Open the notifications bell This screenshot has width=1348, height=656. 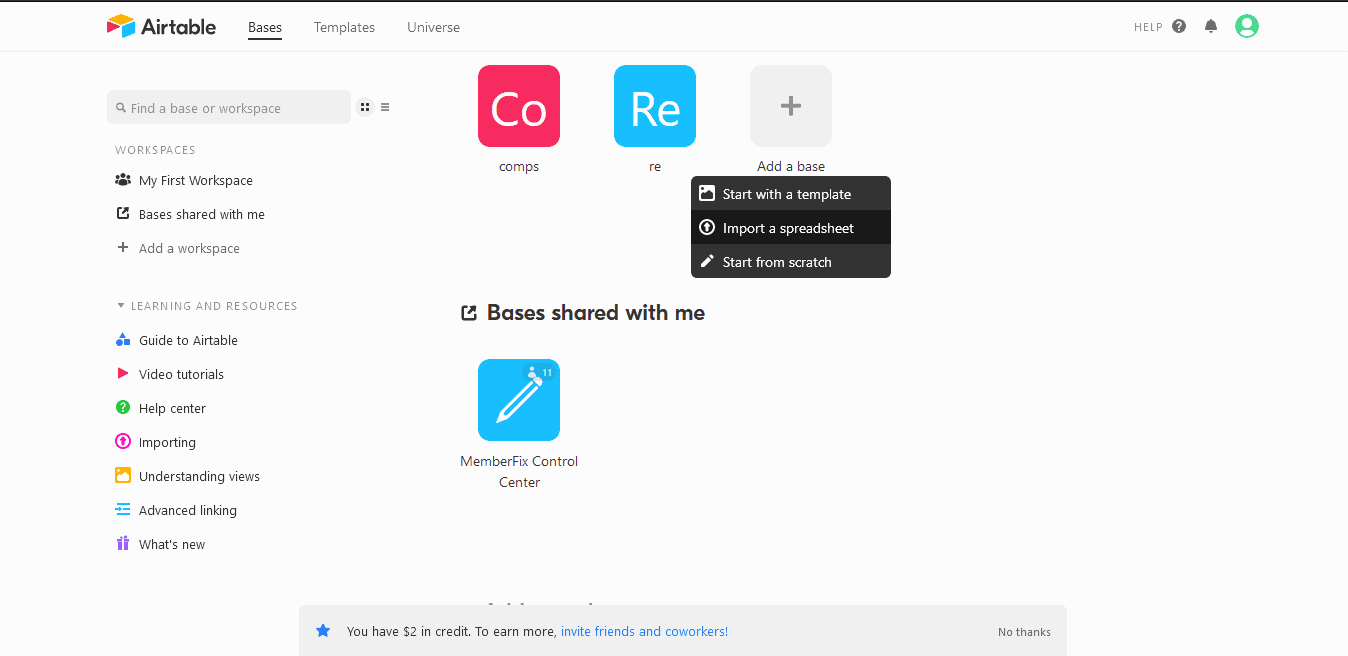[1211, 27]
